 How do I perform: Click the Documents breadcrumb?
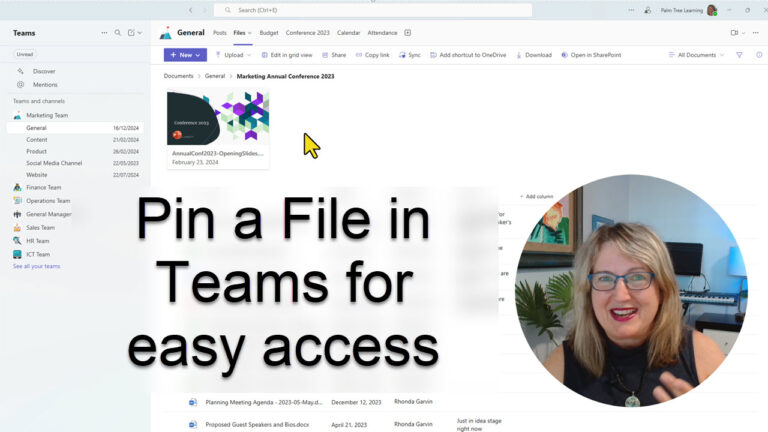(178, 76)
